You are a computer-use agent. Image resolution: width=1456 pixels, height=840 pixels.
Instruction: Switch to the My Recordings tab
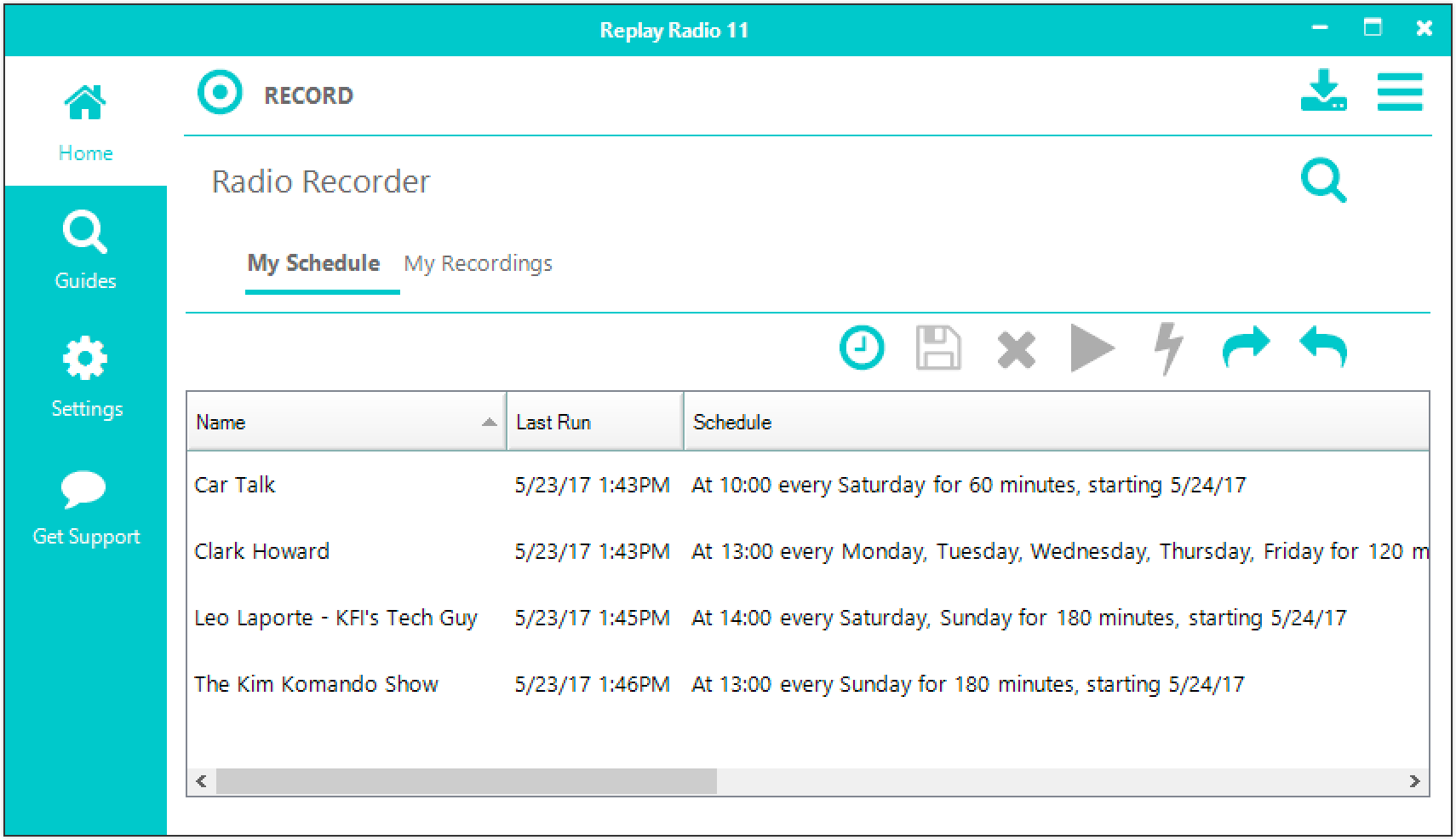(x=479, y=263)
